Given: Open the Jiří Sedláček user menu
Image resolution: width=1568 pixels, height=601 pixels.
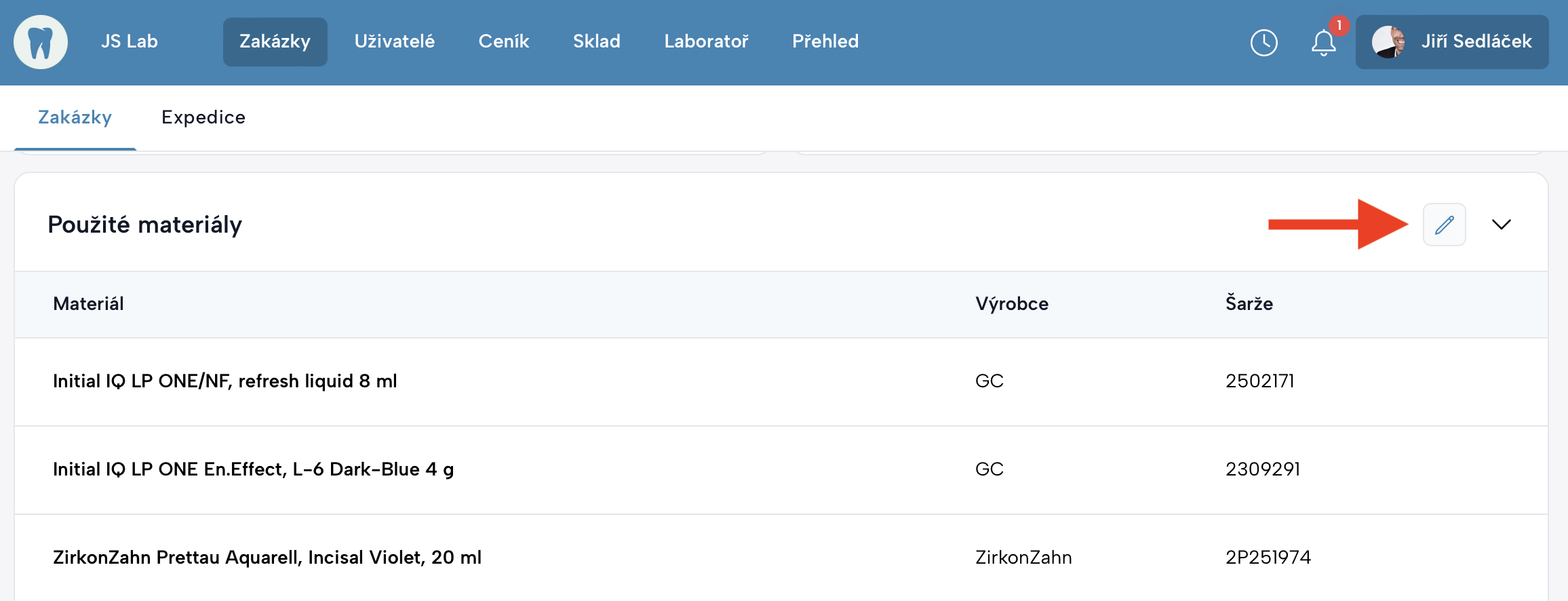Looking at the screenshot, I should (1476, 42).
